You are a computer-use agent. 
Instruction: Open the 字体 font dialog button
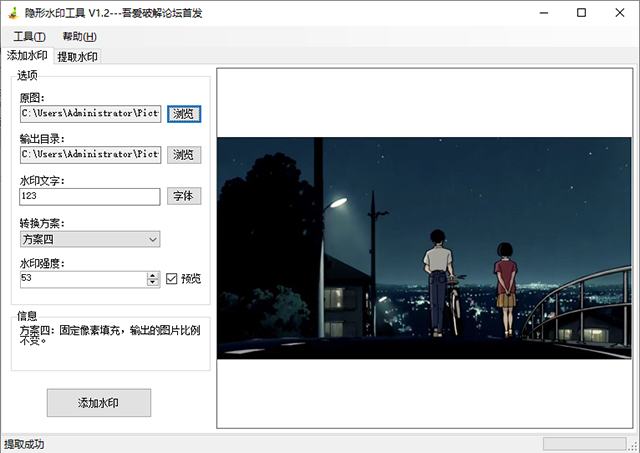pos(184,196)
